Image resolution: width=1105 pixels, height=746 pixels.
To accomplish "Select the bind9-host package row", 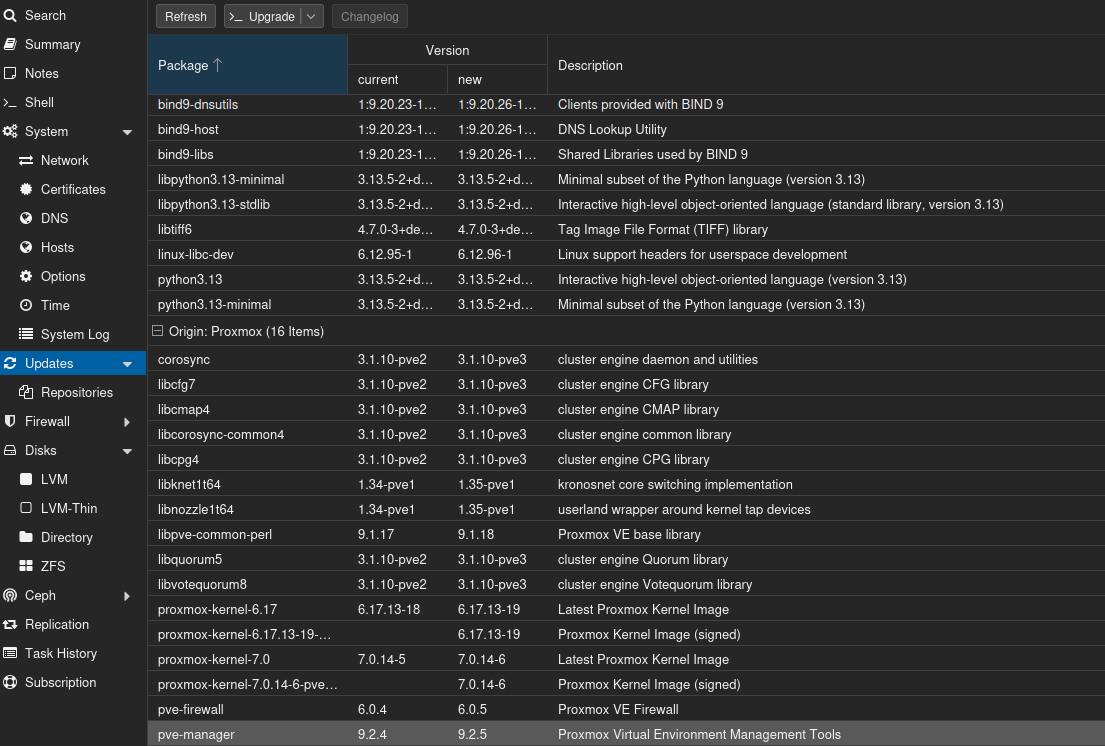I will point(626,129).
